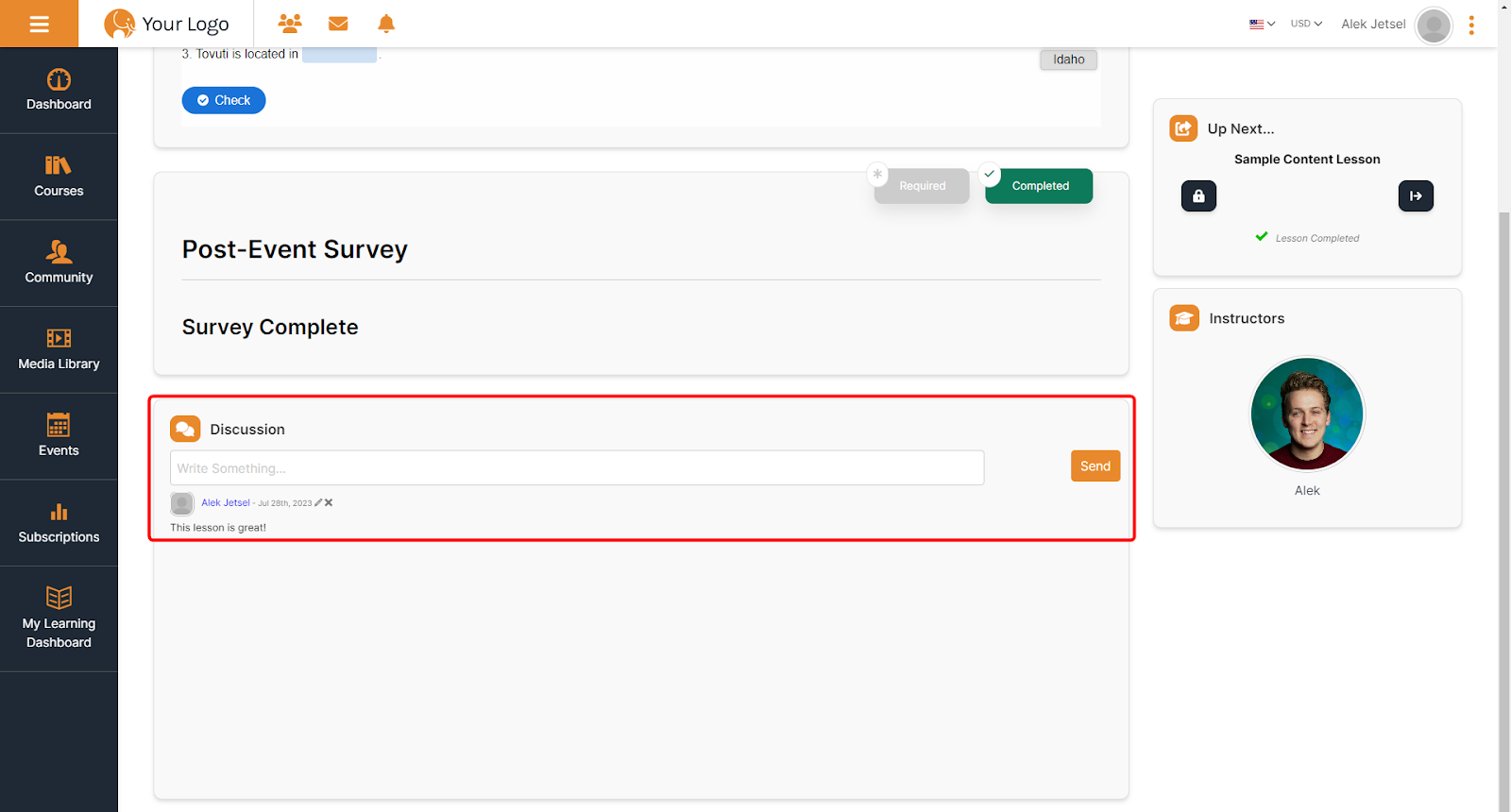Image resolution: width=1511 pixels, height=812 pixels.
Task: Focus the Write Something comment field
Action: coord(577,468)
